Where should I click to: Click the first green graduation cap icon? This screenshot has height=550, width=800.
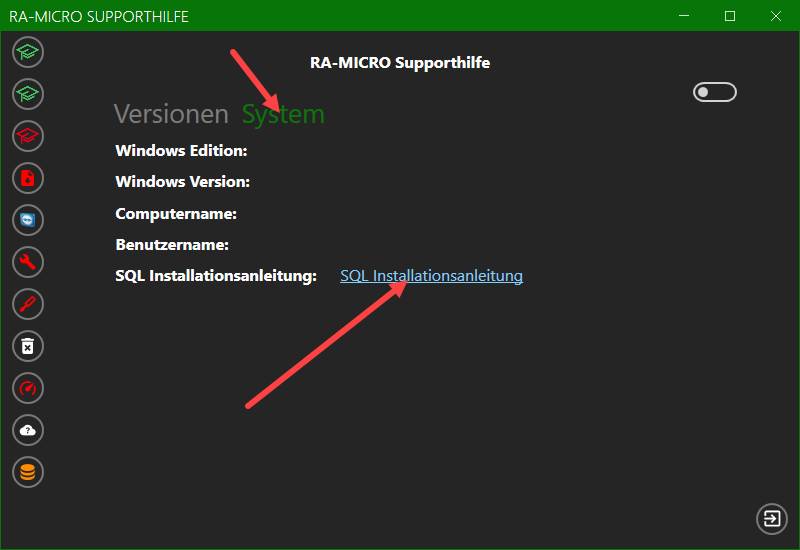tap(28, 52)
